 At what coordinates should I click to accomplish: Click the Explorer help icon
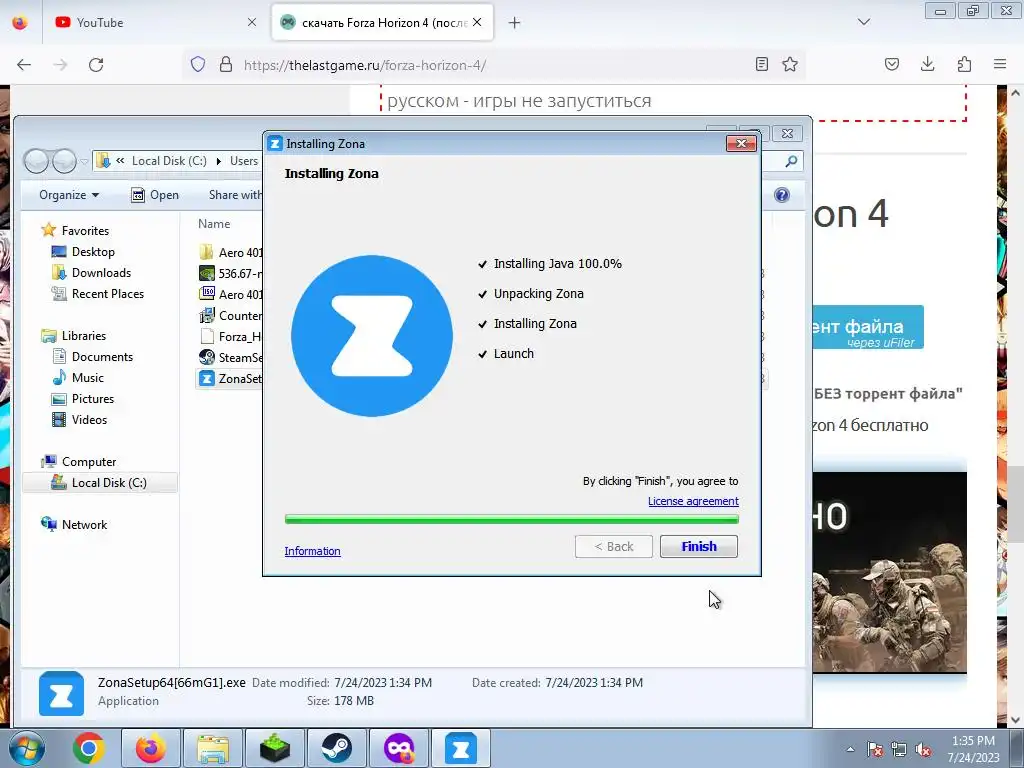(x=782, y=195)
